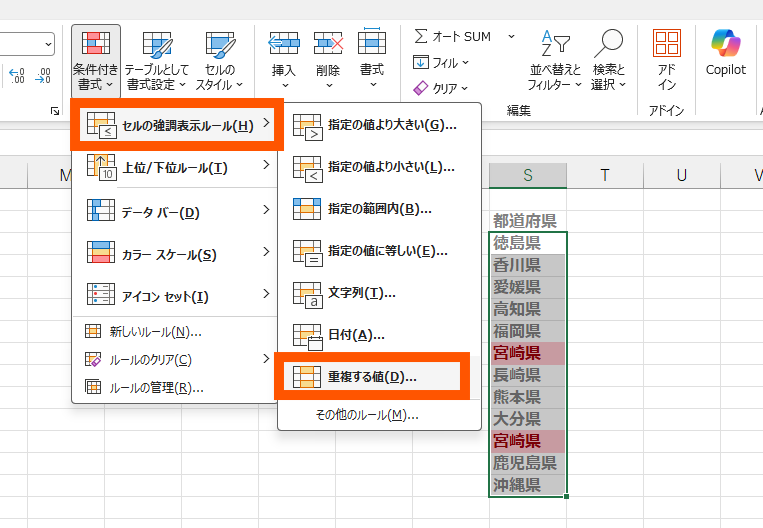Image resolution: width=763 pixels, height=528 pixels.
Task: Open 検索と選択 magnifier icon
Action: click(x=608, y=44)
